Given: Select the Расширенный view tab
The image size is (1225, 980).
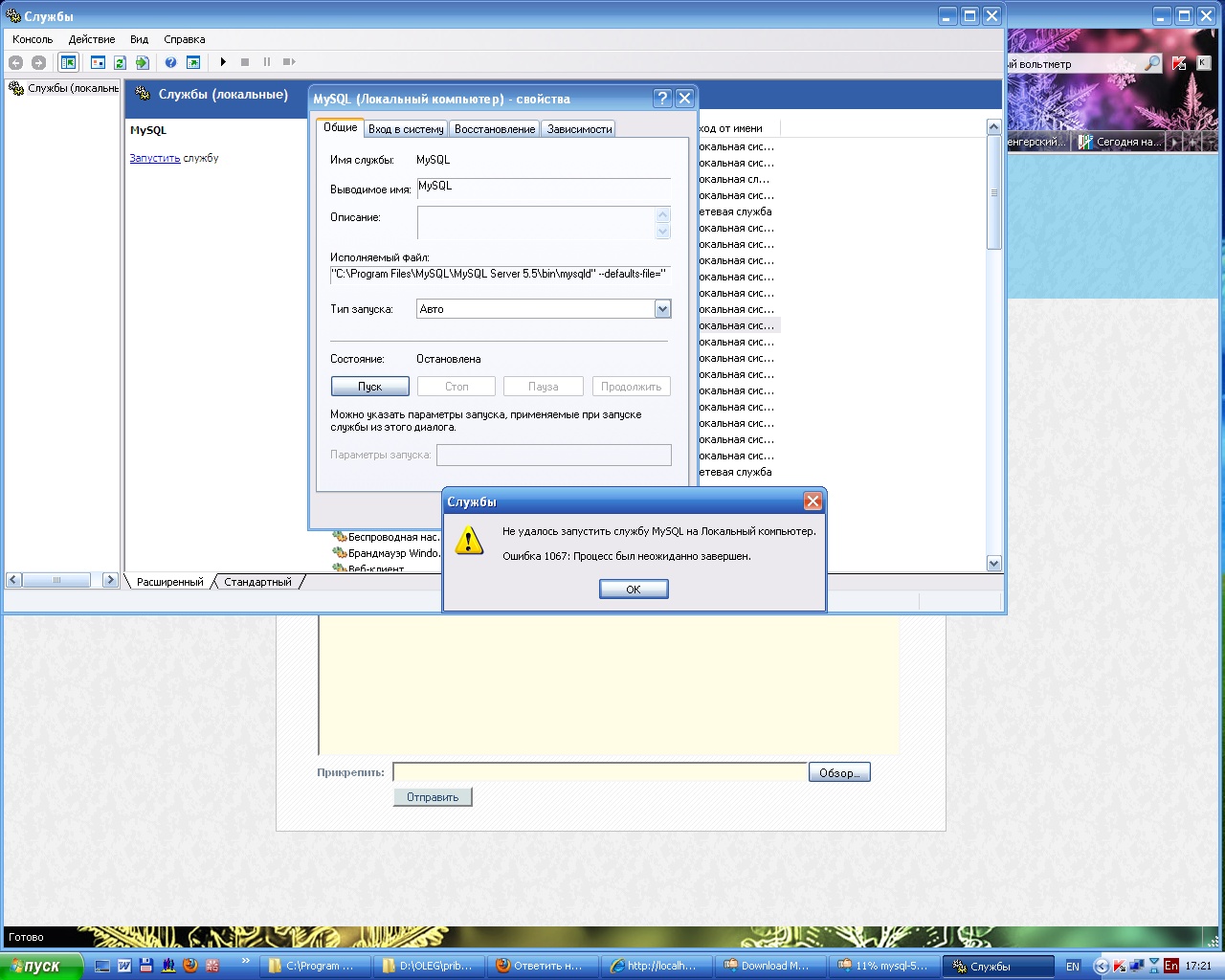Looking at the screenshot, I should 169,582.
